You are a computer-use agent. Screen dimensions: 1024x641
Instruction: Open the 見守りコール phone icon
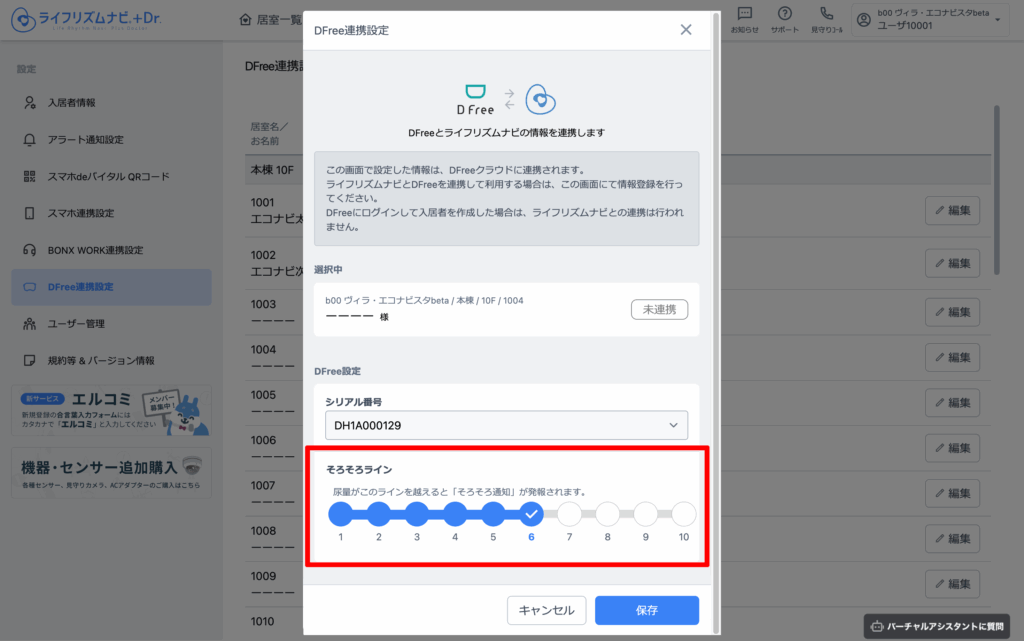pos(826,14)
